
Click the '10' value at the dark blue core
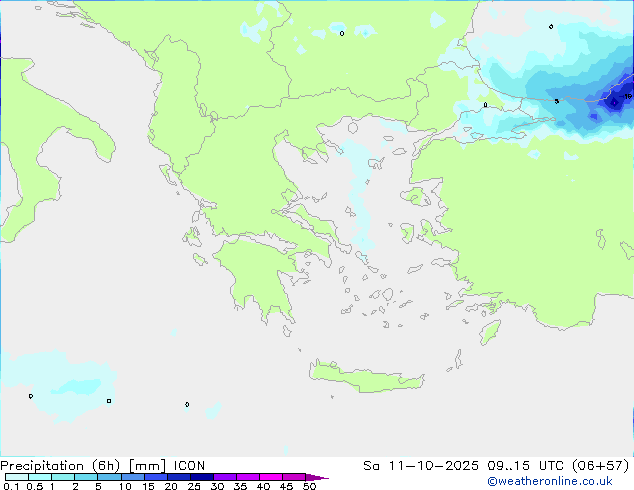627,96
